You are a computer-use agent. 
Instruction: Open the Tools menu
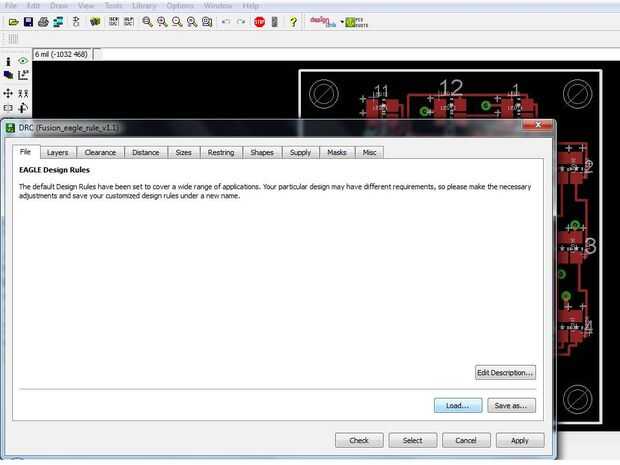[113, 6]
